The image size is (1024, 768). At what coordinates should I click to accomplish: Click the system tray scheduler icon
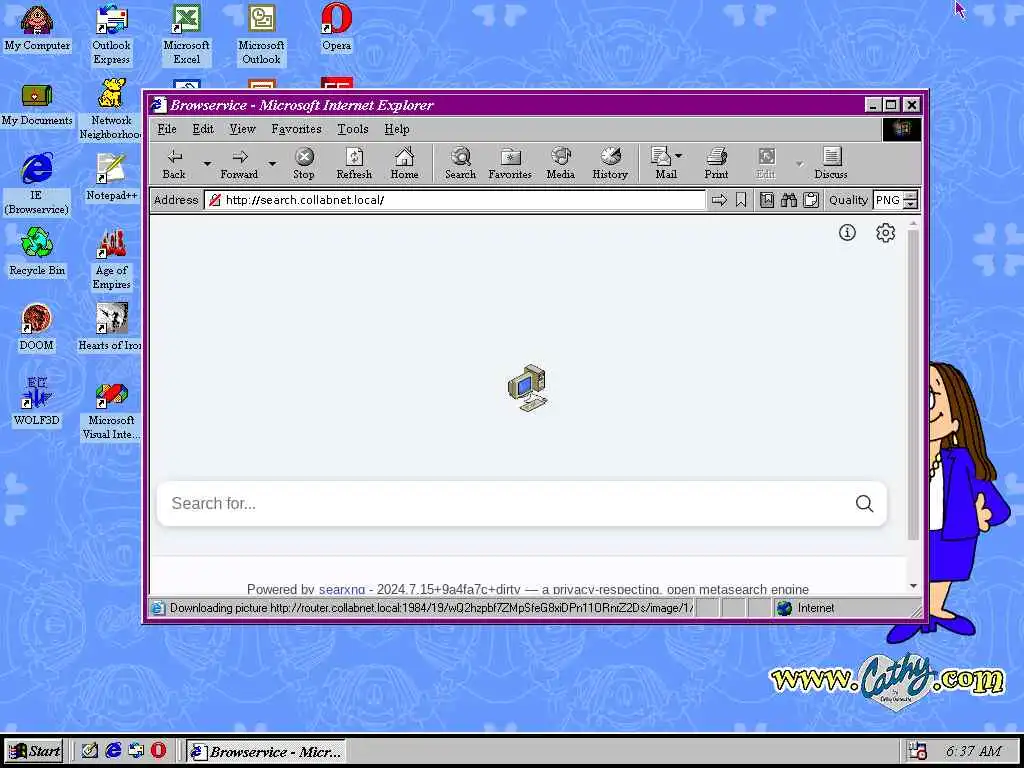(918, 751)
